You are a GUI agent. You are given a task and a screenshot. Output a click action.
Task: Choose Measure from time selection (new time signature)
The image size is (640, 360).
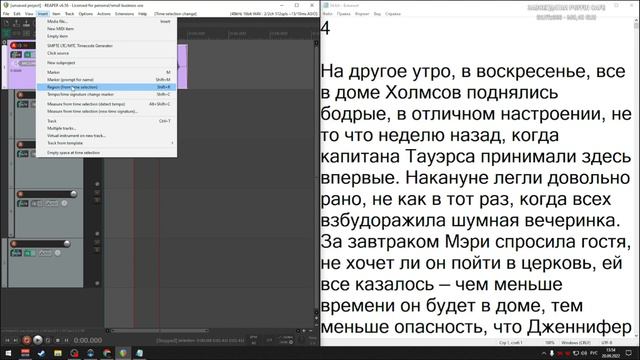pos(107,111)
